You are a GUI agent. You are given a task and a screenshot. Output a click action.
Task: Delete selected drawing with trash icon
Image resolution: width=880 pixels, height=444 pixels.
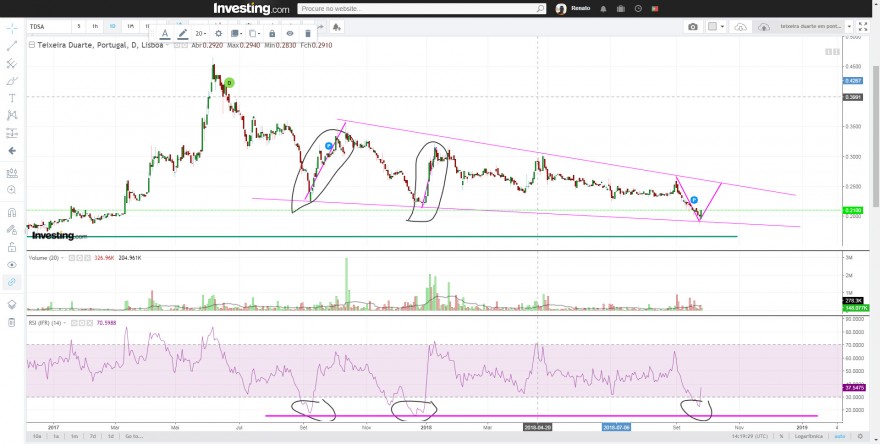tap(308, 34)
